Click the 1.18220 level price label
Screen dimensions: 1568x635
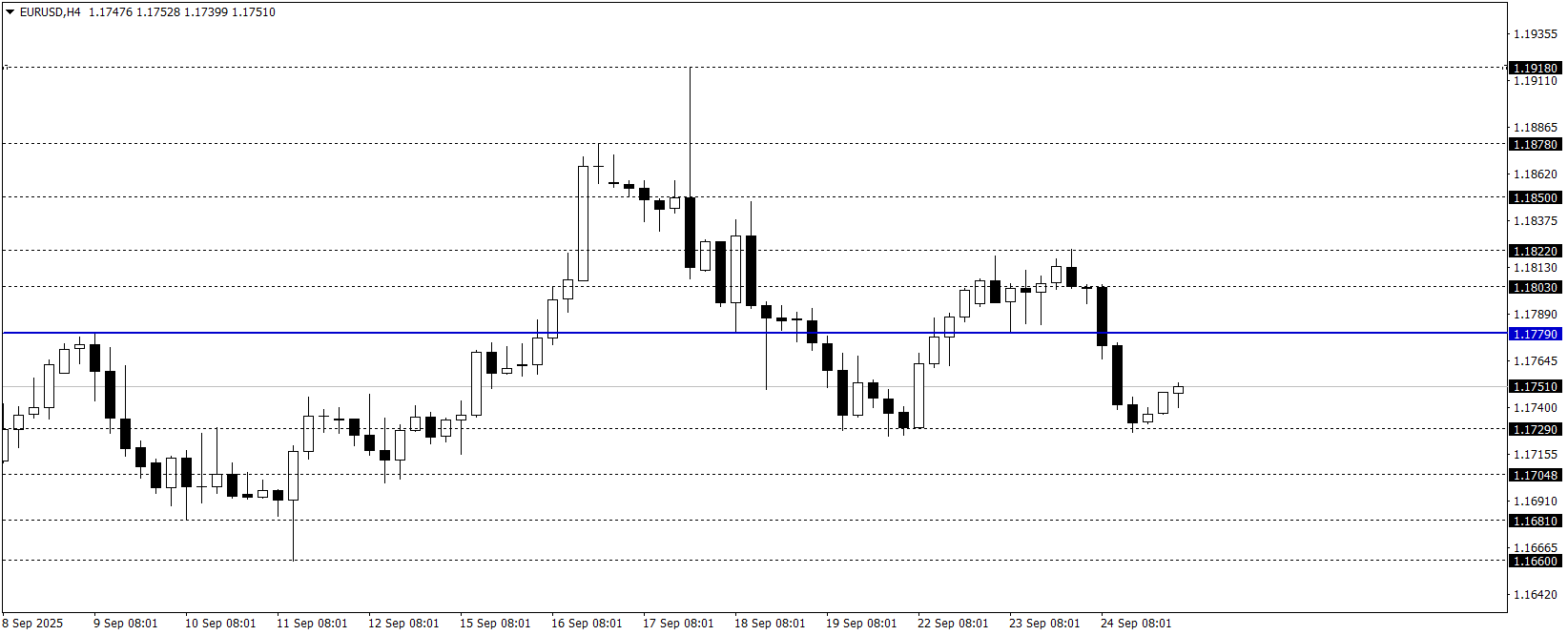pos(1535,251)
